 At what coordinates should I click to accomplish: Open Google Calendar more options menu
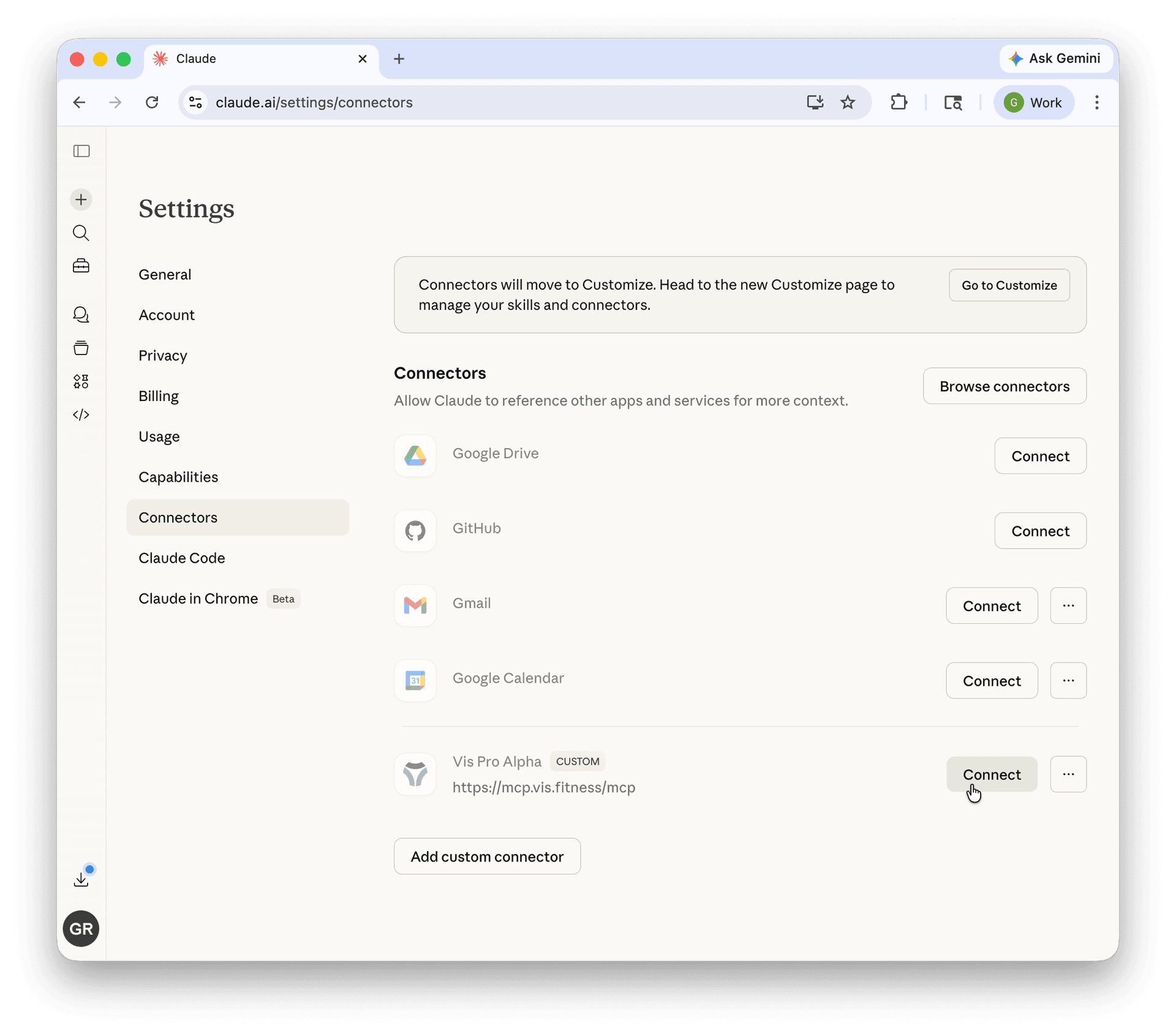1068,680
